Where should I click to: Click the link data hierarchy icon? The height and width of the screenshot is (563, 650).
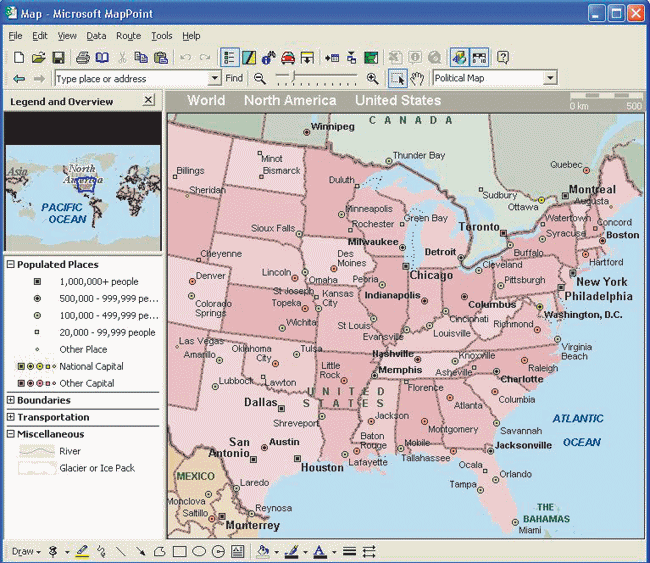click(351, 58)
